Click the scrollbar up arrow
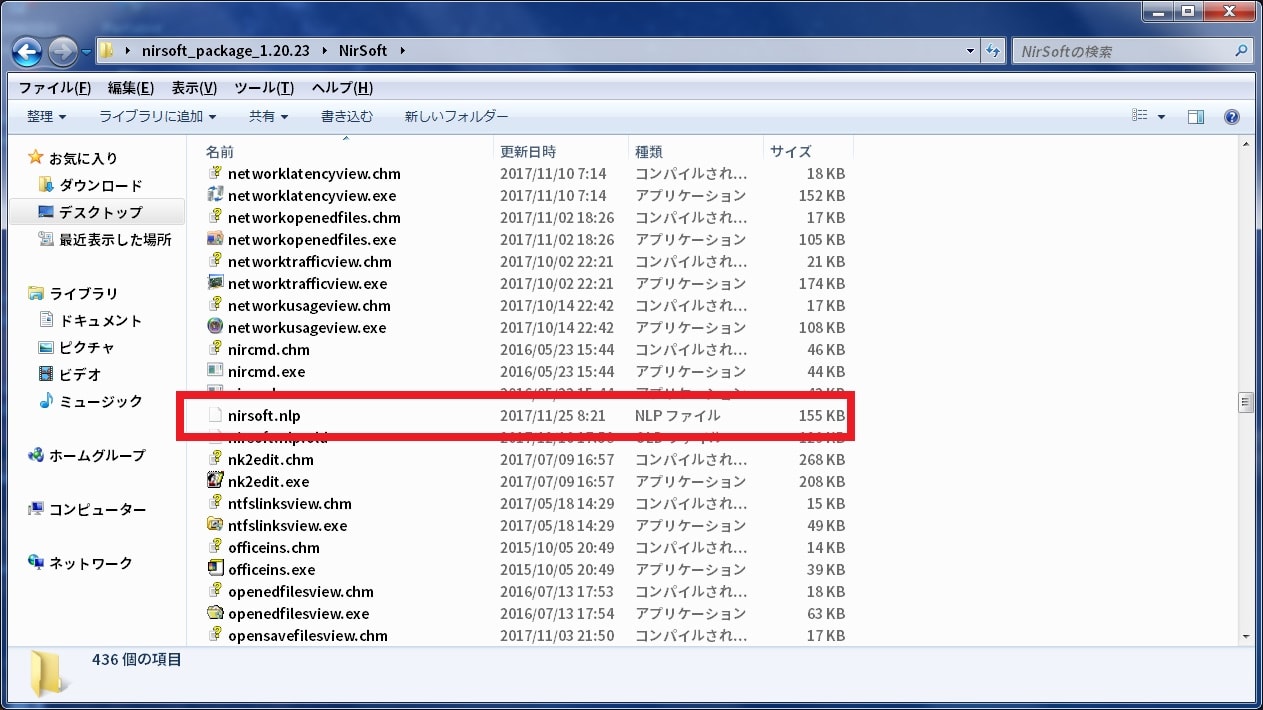The width and height of the screenshot is (1263, 710). (x=1246, y=146)
